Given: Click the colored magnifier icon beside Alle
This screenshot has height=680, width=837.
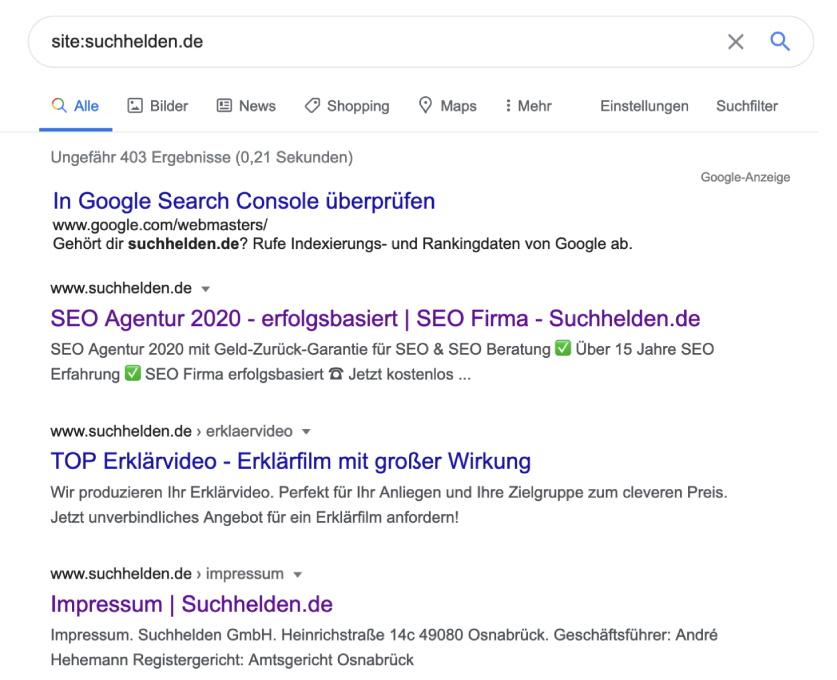Looking at the screenshot, I should pos(59,105).
